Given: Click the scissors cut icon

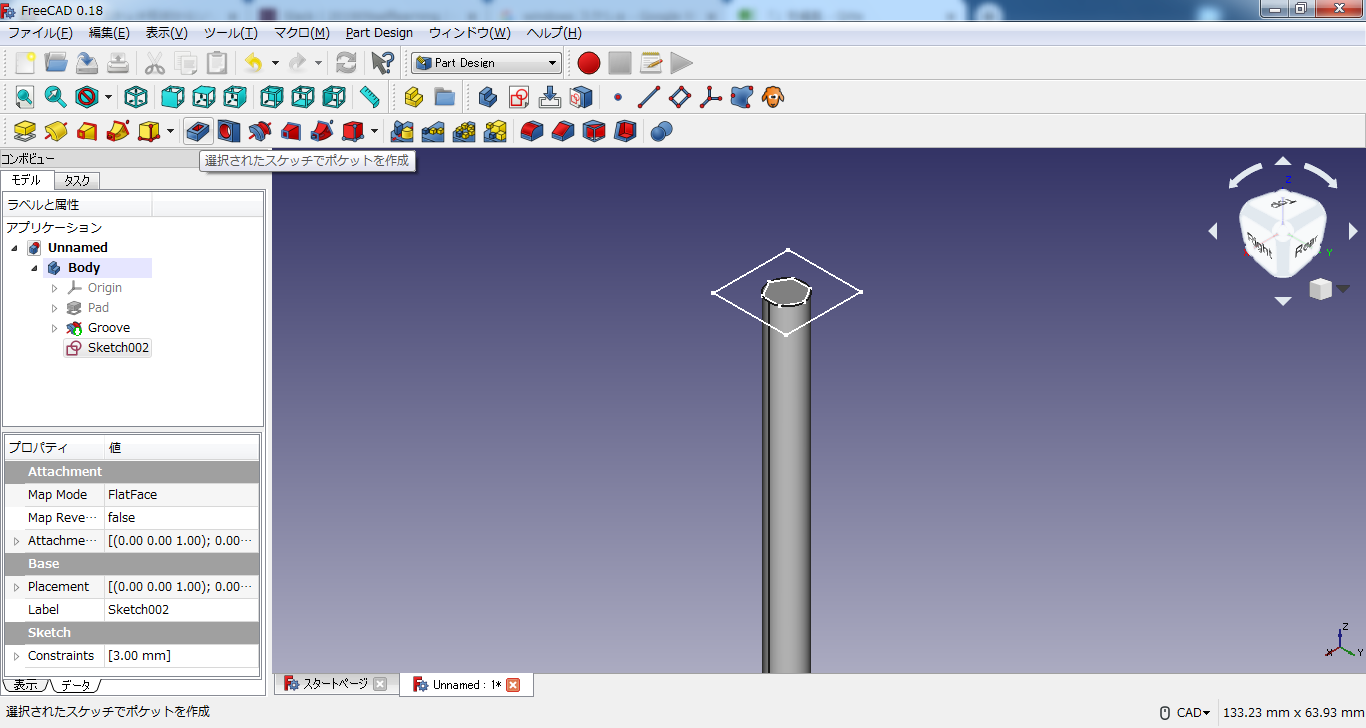Looking at the screenshot, I should coord(155,63).
